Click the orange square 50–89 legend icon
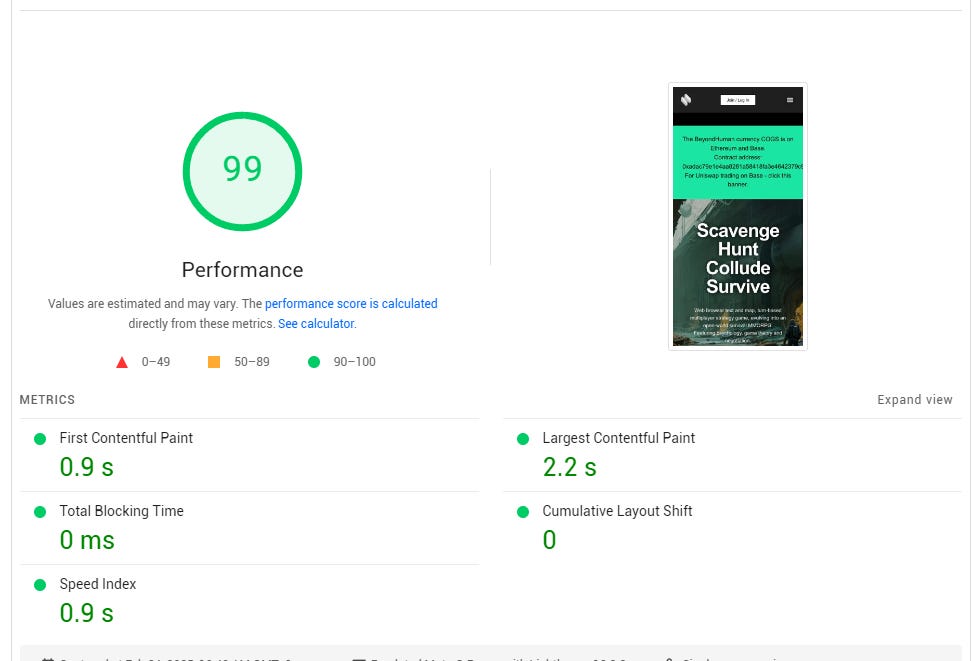Screen dimensions: 979x661 click(x=214, y=362)
